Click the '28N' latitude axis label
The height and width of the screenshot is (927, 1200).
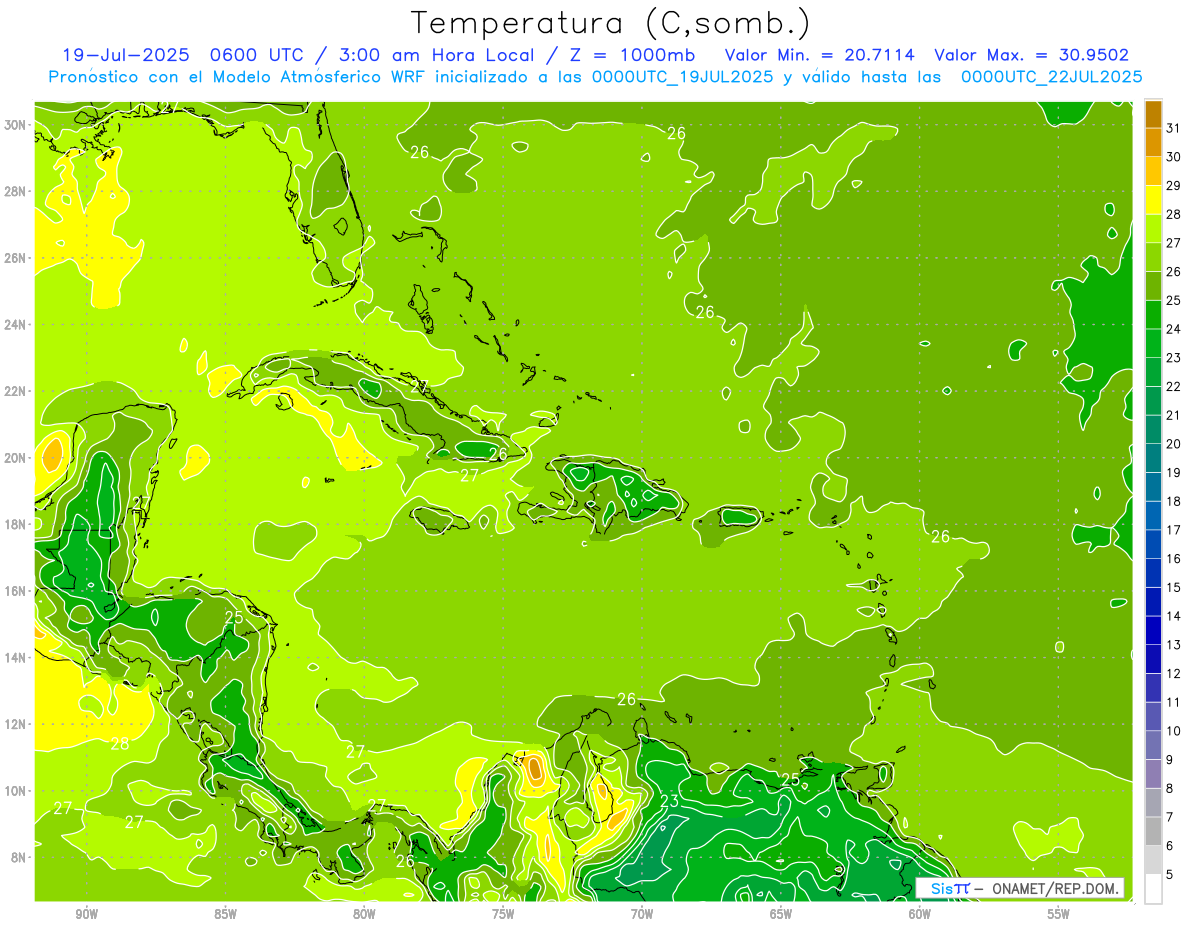[x=16, y=191]
